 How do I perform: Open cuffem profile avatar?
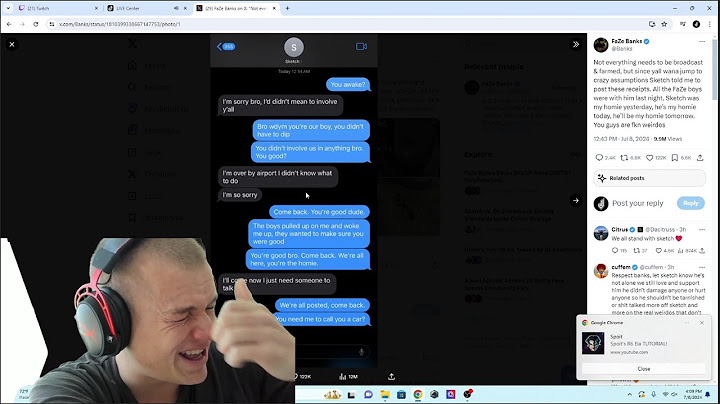click(601, 271)
